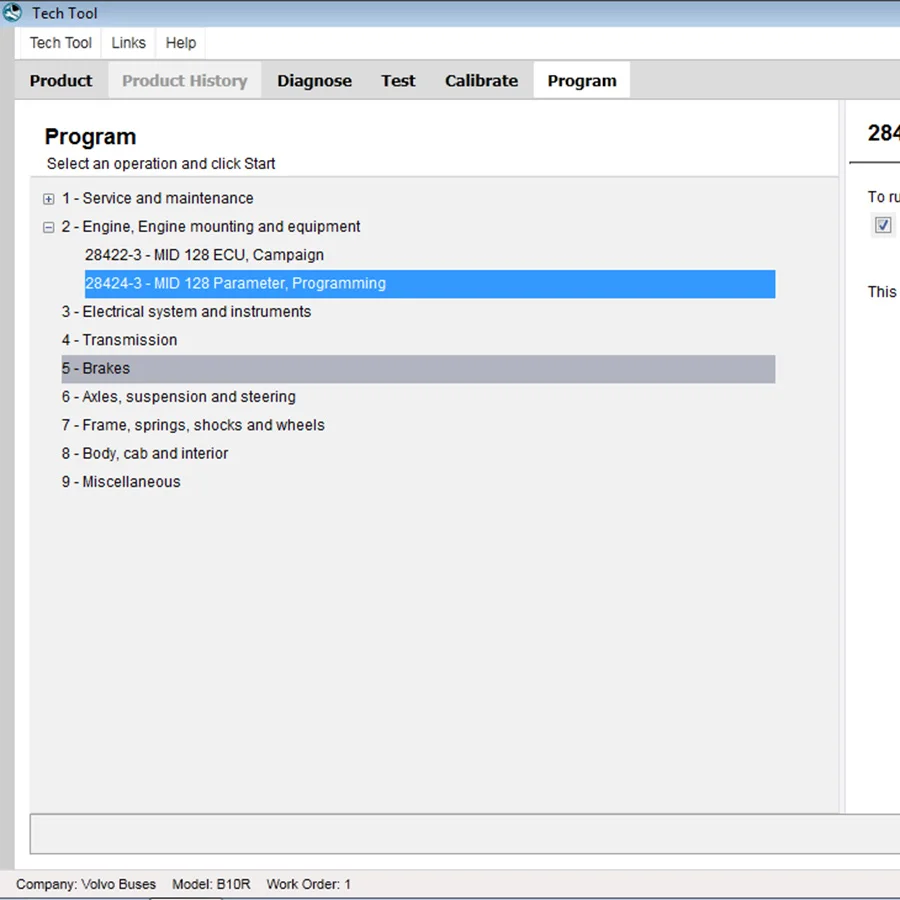This screenshot has width=900, height=900.
Task: Click the Tech Tool app icon in title bar
Action: point(11,13)
